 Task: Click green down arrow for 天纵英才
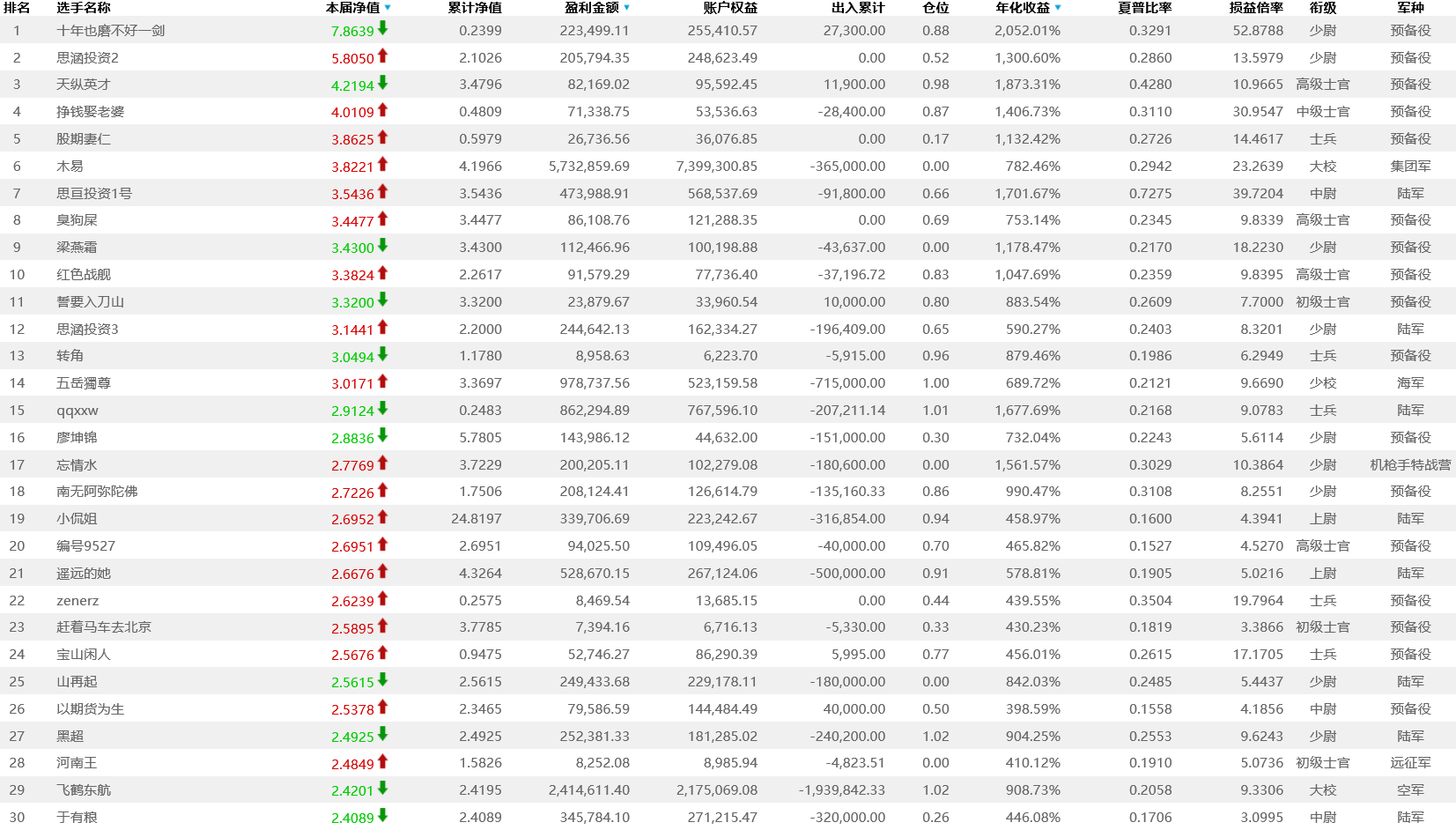click(383, 83)
